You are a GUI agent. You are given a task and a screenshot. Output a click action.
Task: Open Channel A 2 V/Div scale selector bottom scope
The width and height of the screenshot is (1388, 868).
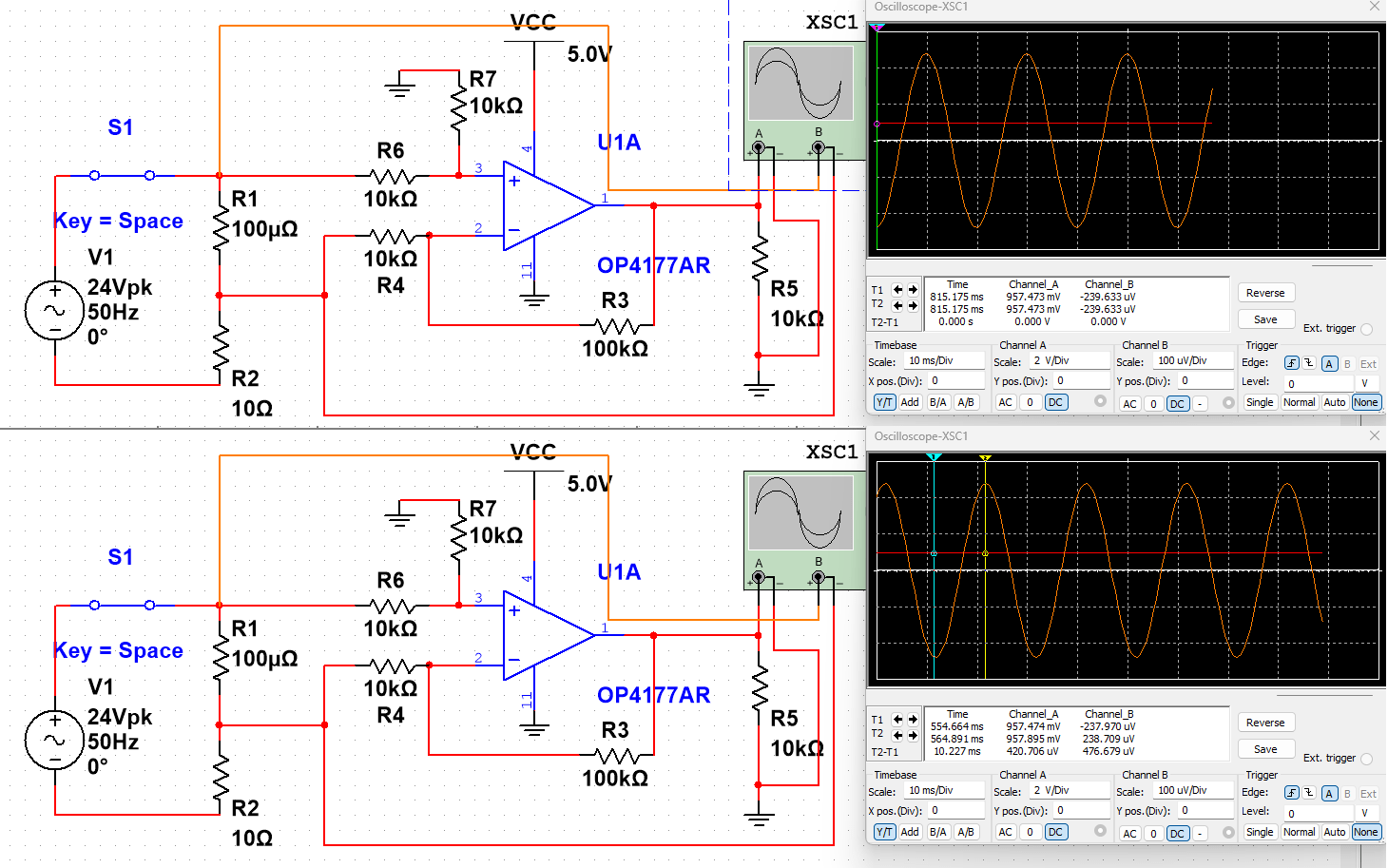click(x=1070, y=789)
